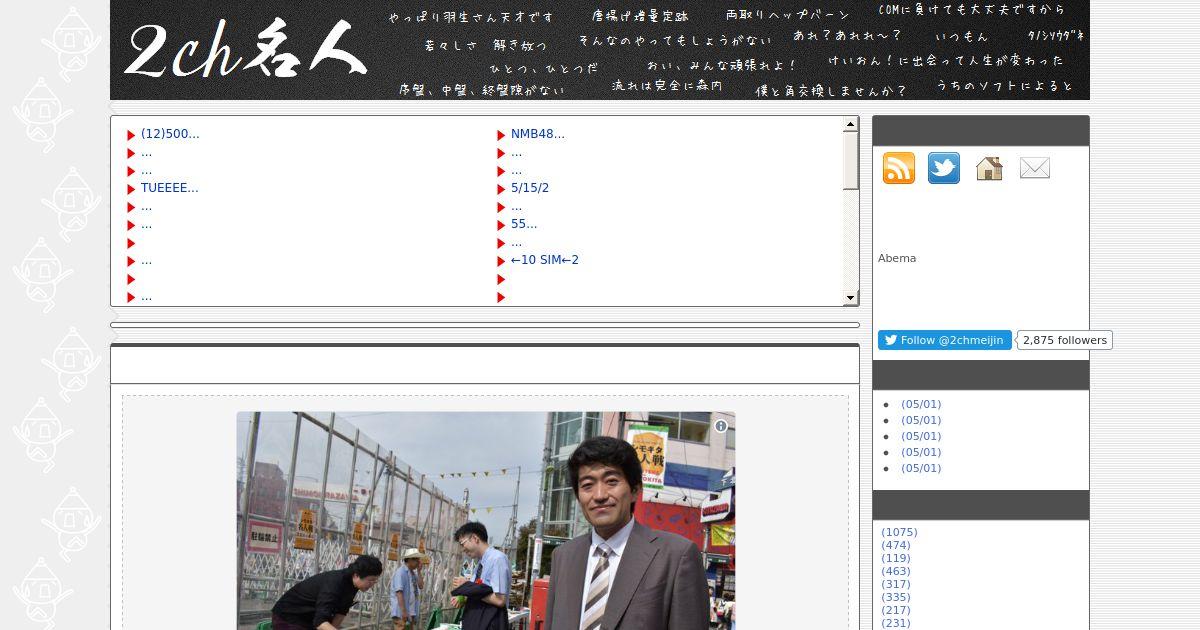The image size is (1200, 630).
Task: Click the house home icon
Action: [989, 168]
